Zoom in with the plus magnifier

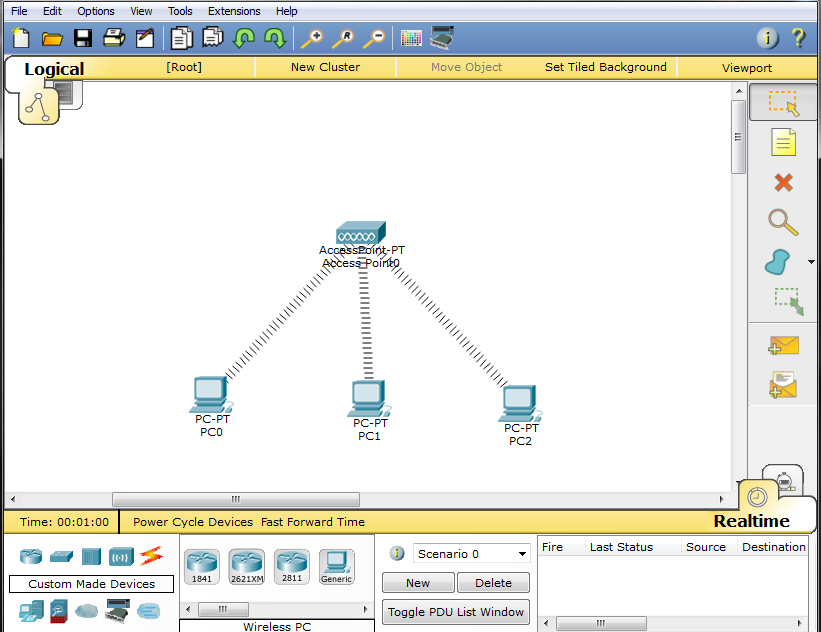(312, 38)
